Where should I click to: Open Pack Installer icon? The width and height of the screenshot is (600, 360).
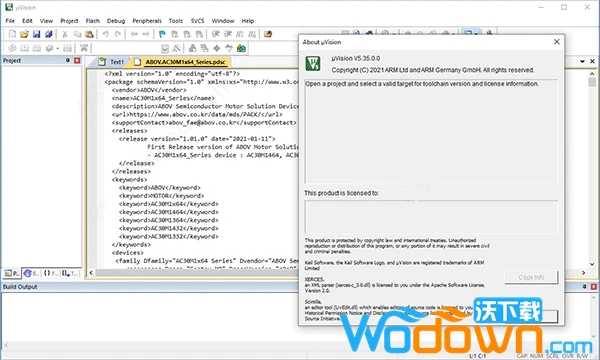241,48
